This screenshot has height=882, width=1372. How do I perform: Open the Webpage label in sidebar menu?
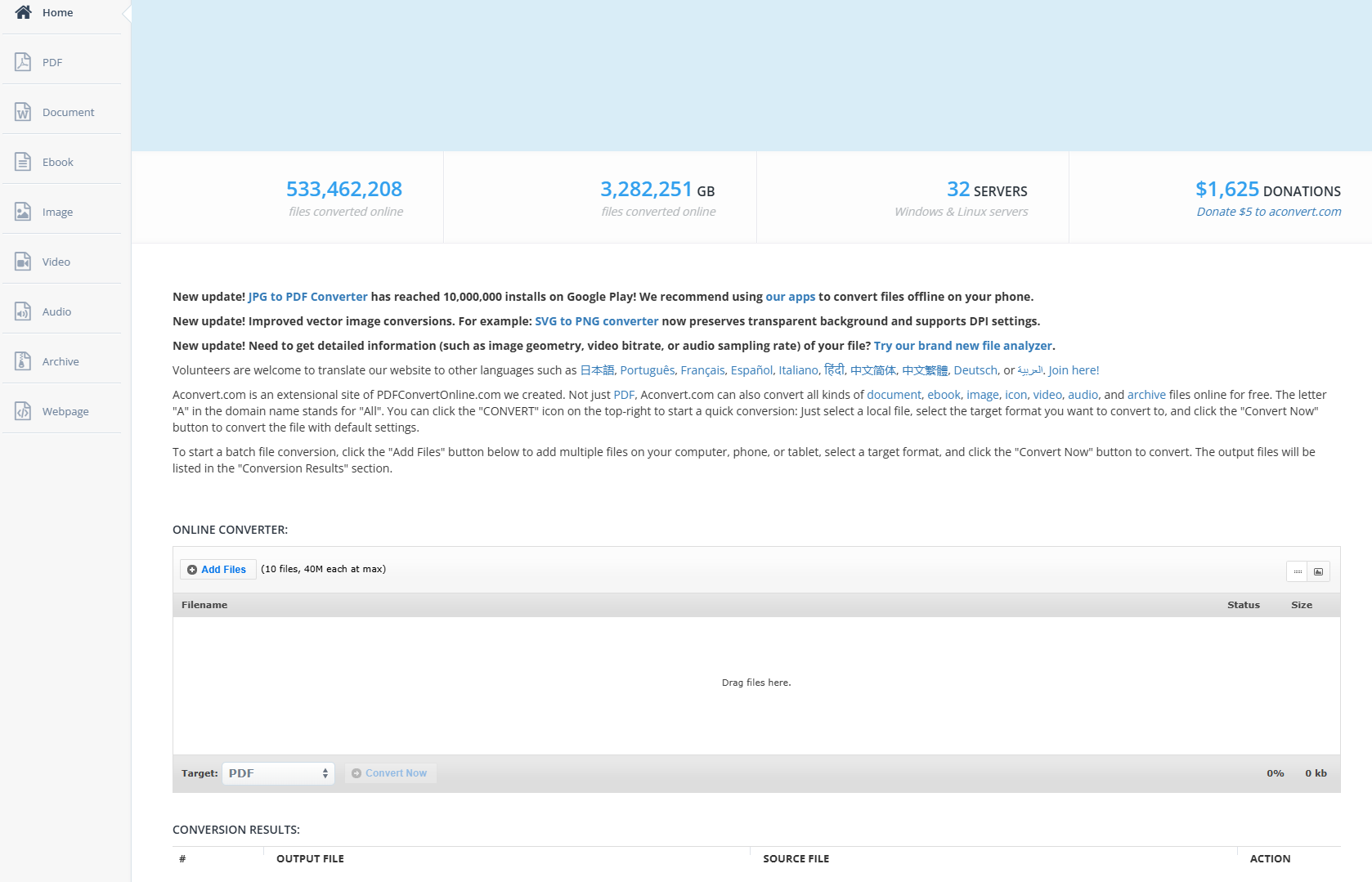click(x=65, y=411)
